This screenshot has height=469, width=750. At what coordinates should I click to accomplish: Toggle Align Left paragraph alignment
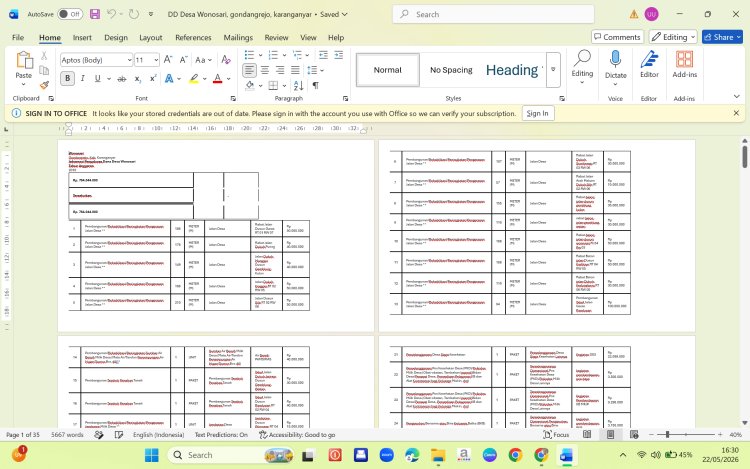pos(249,70)
